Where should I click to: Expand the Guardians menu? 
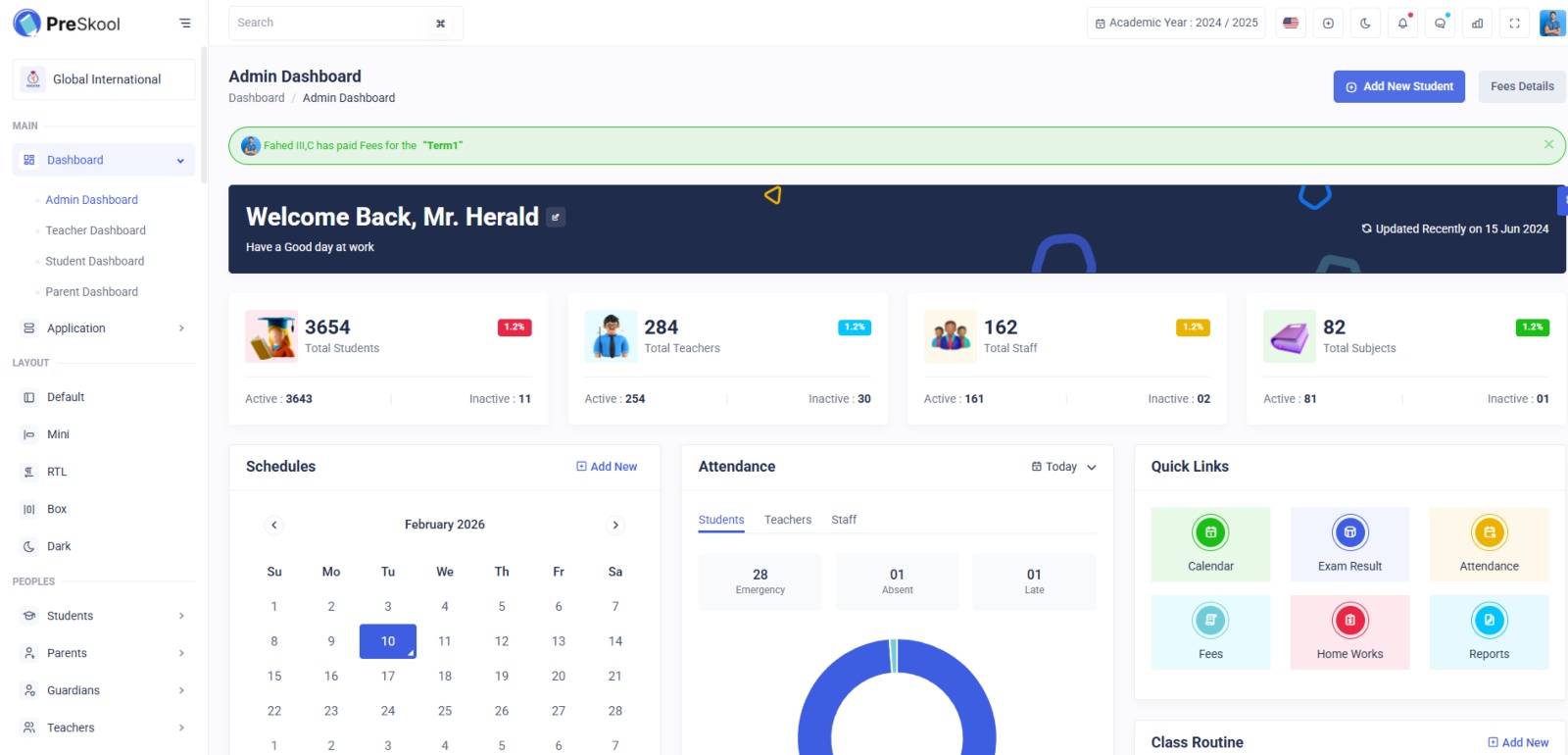[104, 690]
